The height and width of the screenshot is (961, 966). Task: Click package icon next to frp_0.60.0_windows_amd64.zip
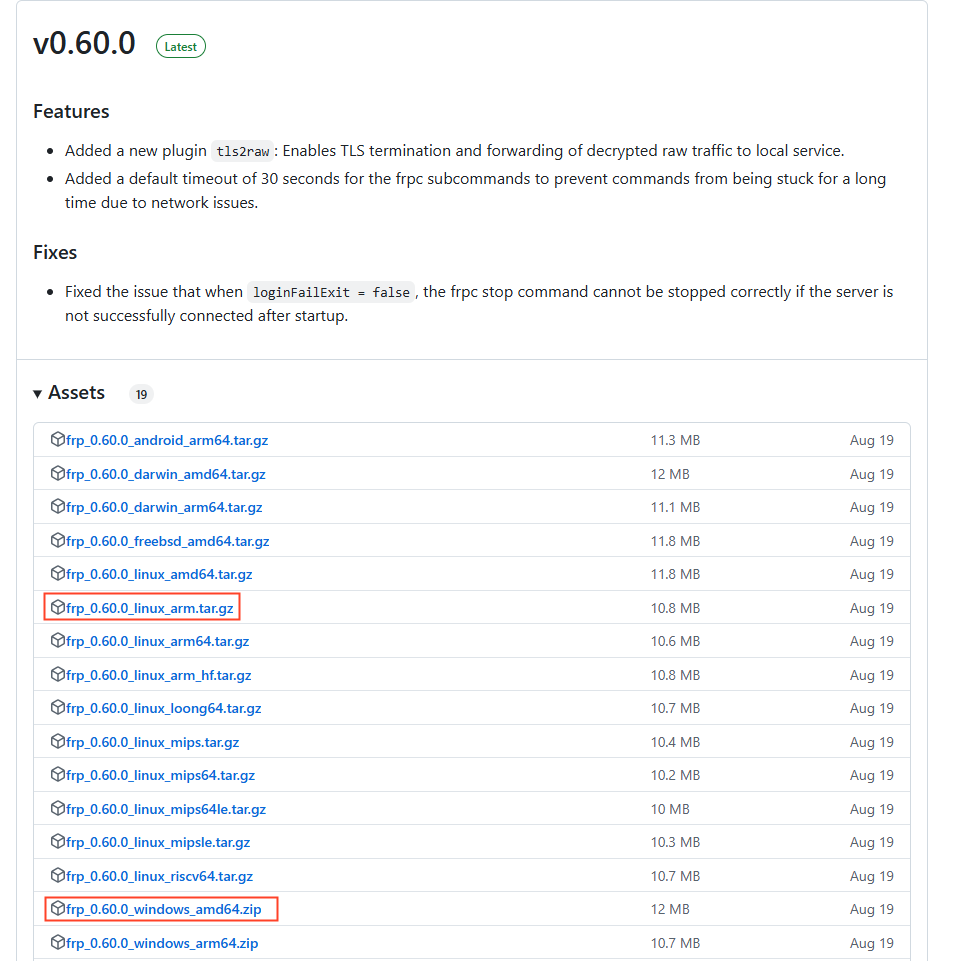click(x=58, y=909)
